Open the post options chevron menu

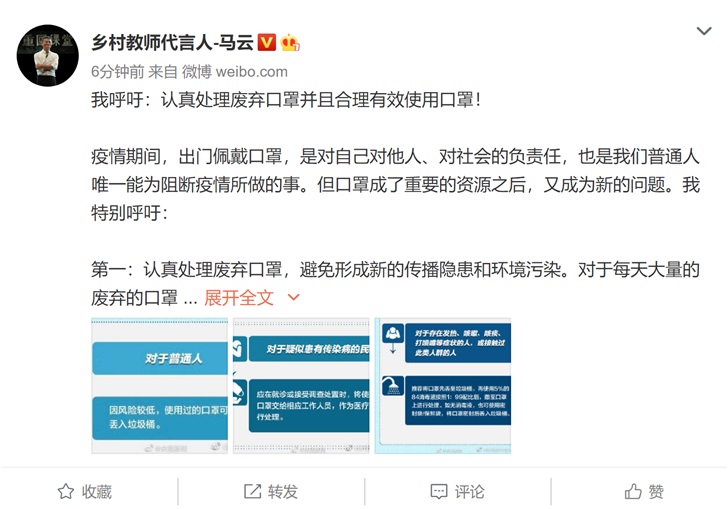(704, 31)
